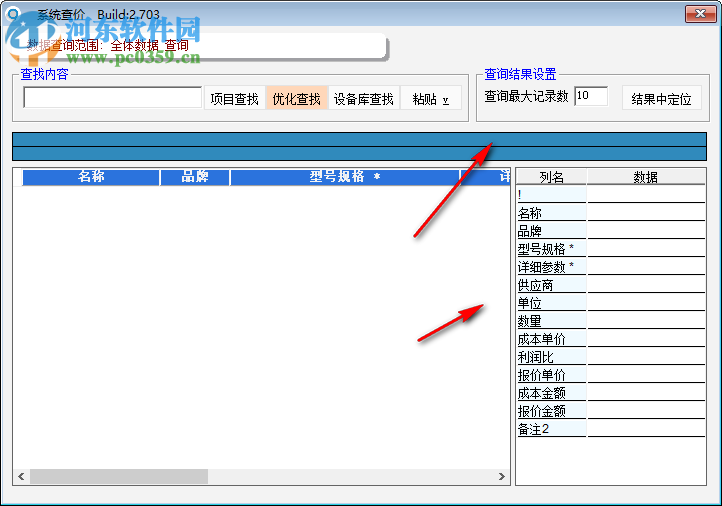Click the 查询最大记录数 input field
Image resolution: width=722 pixels, height=506 pixels.
pos(591,96)
